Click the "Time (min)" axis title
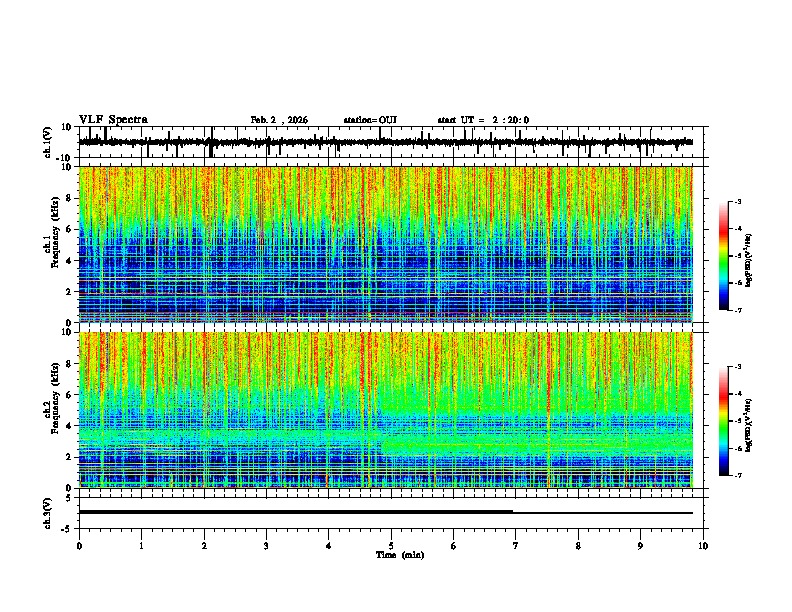 click(x=400, y=555)
